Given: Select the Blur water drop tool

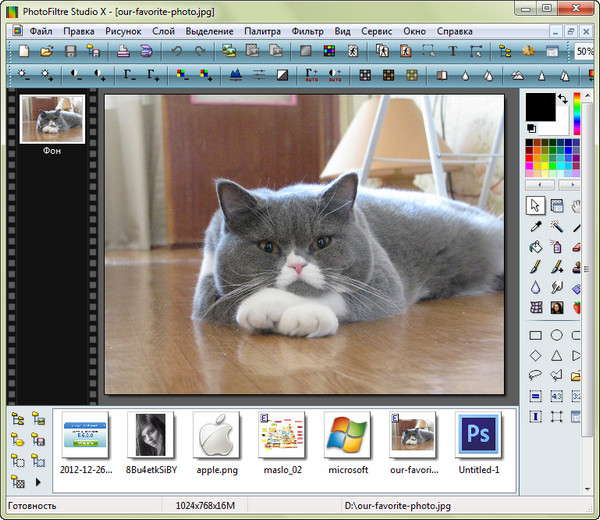Looking at the screenshot, I should (535, 289).
